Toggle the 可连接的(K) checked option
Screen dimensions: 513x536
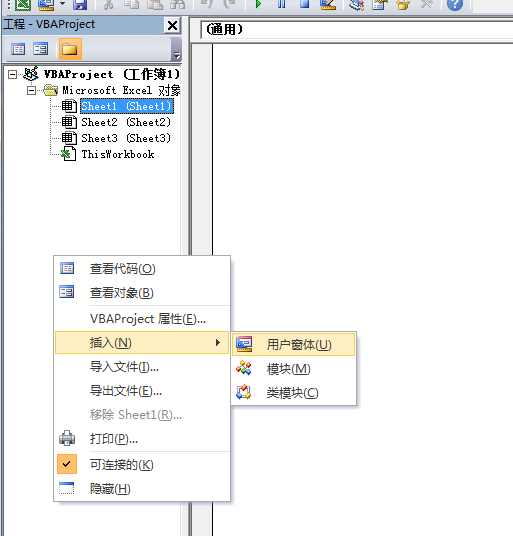click(x=142, y=465)
